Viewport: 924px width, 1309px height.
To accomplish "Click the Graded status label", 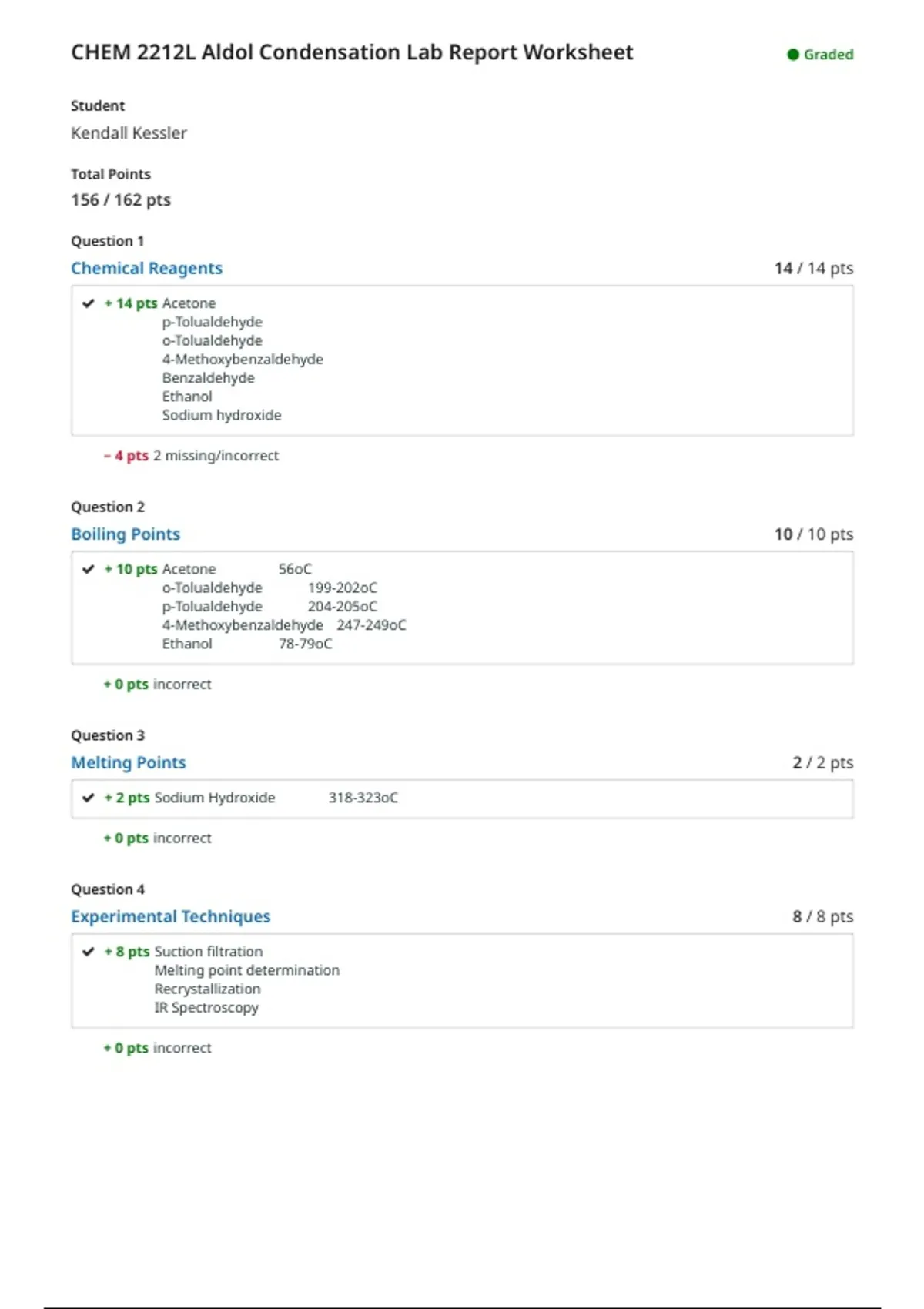I will pos(829,55).
